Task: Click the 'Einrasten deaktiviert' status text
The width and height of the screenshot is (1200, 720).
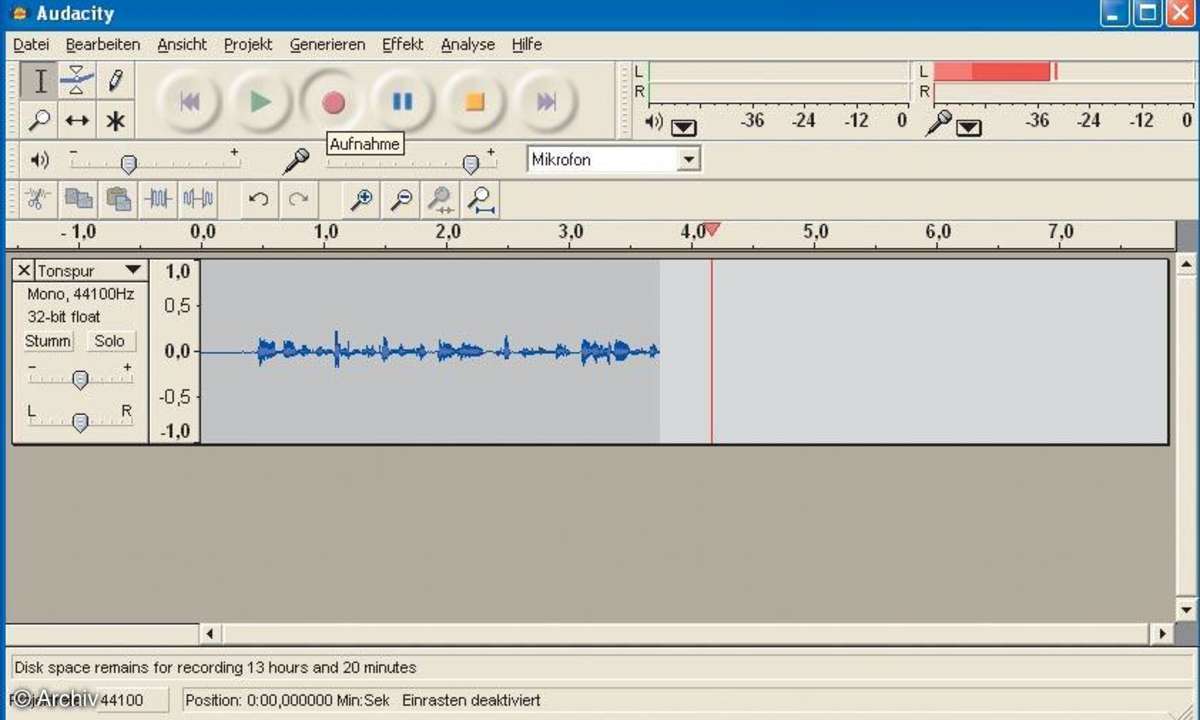Action: pos(471,700)
